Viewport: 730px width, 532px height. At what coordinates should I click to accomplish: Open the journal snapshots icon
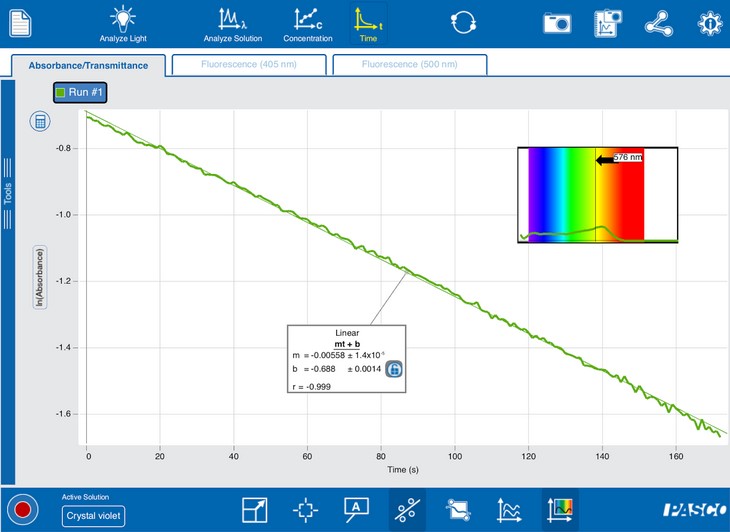click(608, 23)
